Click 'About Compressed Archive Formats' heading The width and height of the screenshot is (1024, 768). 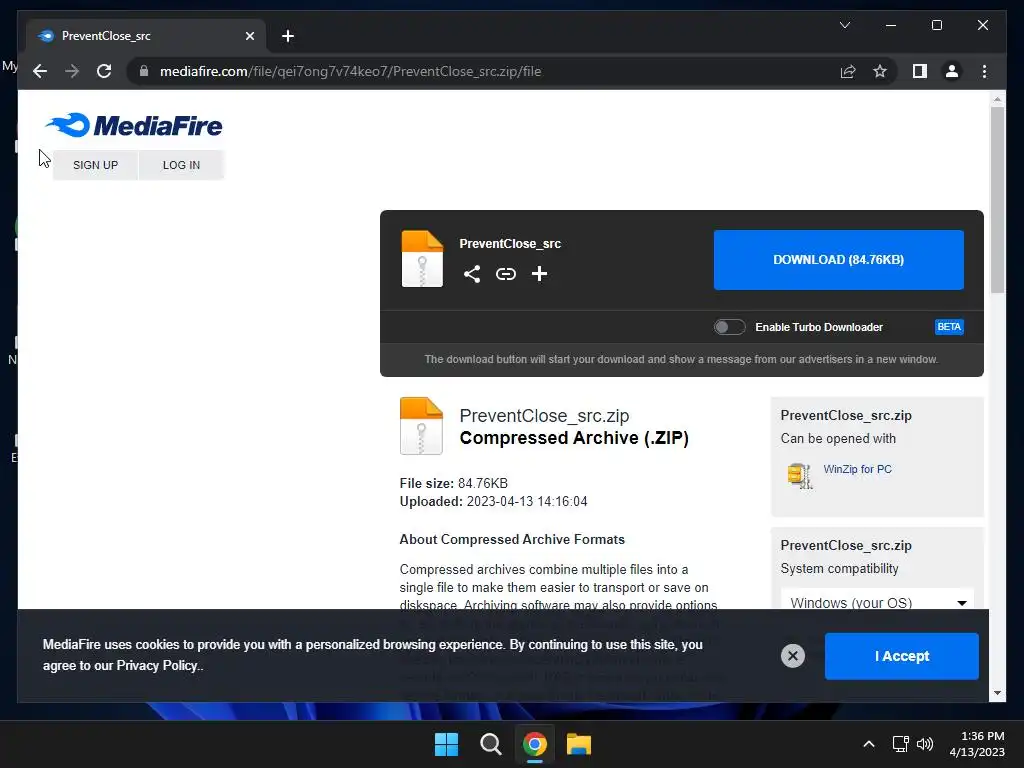[x=512, y=539]
